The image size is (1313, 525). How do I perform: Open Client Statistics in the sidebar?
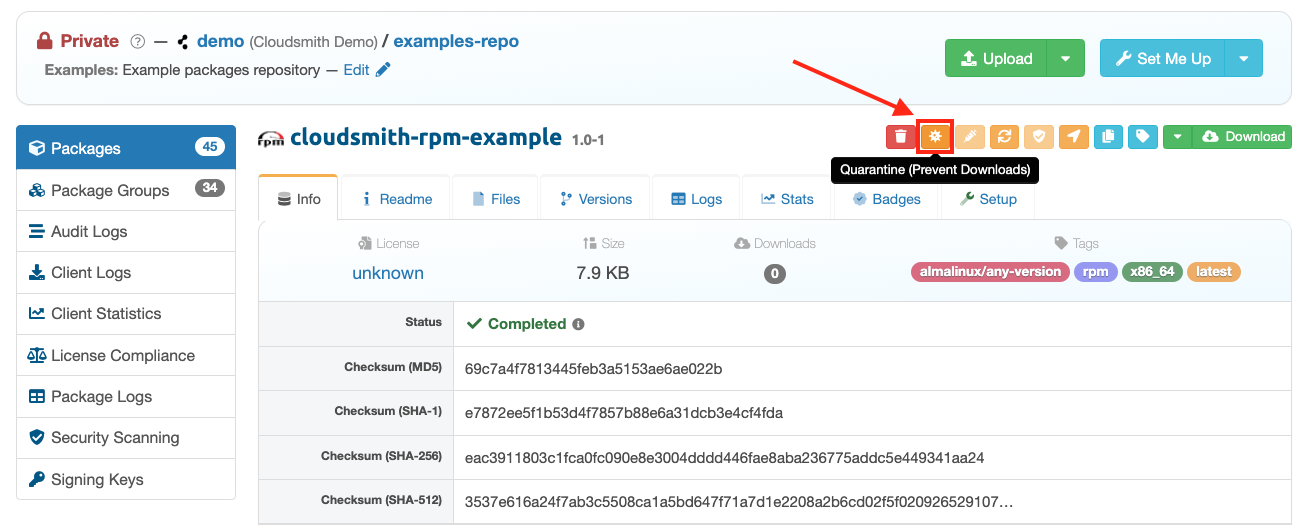(126, 313)
